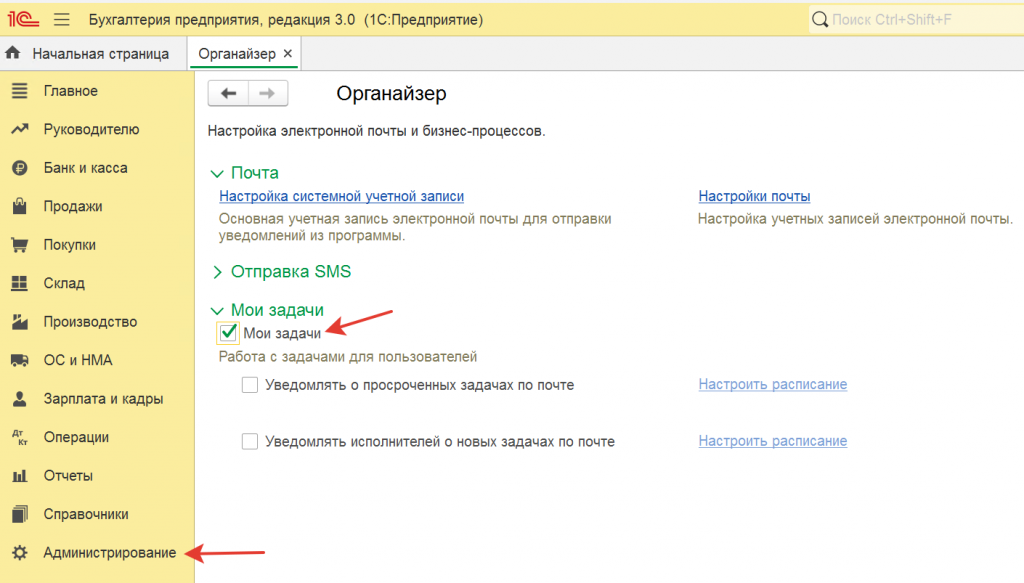Click the 1C logo icon

tap(23, 20)
